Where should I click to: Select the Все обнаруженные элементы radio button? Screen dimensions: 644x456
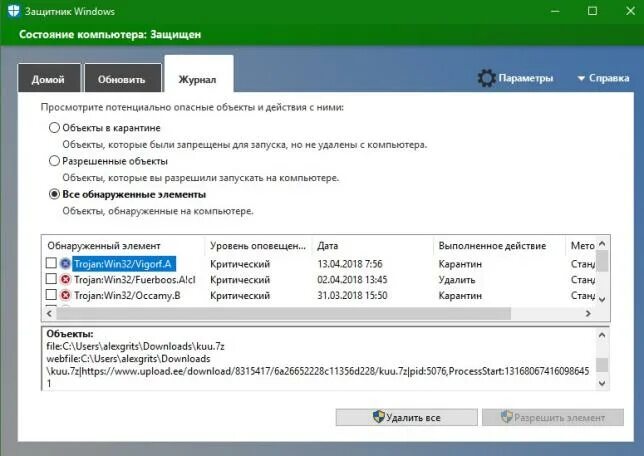click(x=54, y=194)
